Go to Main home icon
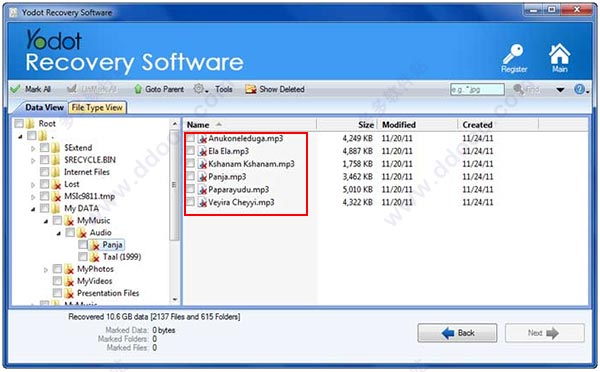The height and width of the screenshot is (372, 600). click(x=559, y=54)
